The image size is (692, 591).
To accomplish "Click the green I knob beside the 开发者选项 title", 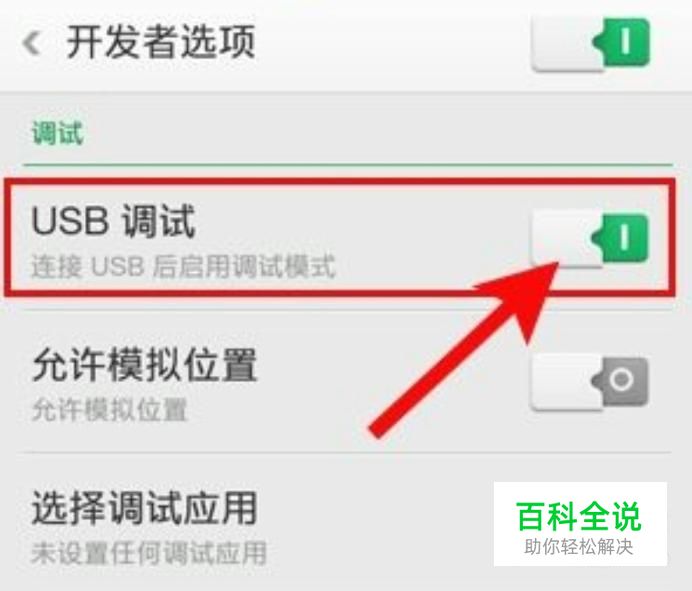I will [x=622, y=43].
